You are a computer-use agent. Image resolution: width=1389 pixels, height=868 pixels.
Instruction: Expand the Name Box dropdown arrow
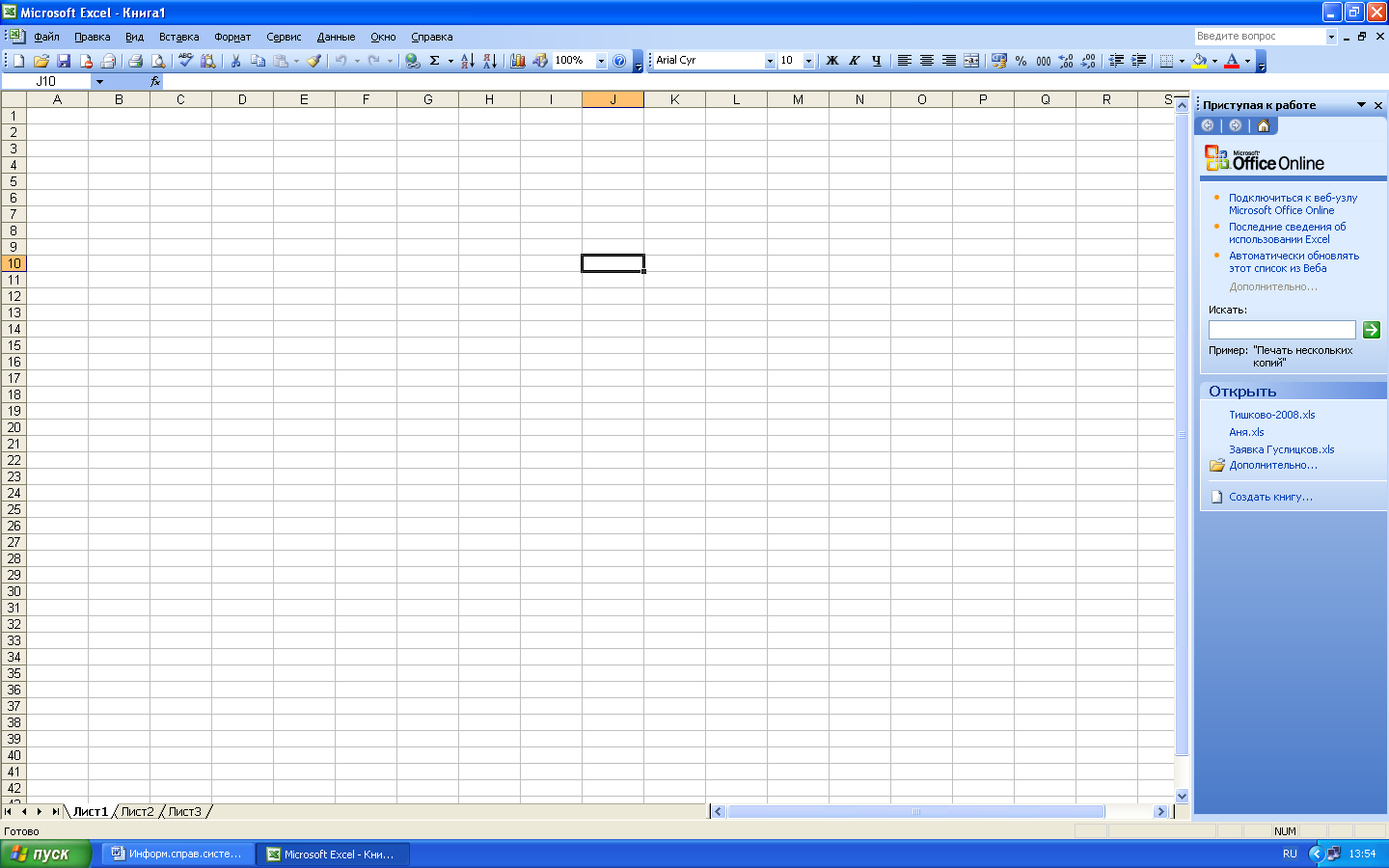pyautogui.click(x=99, y=82)
